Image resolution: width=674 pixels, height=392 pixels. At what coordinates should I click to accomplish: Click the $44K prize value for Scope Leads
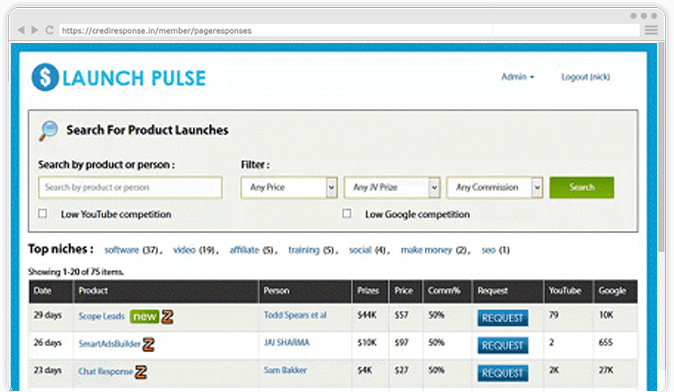pos(367,315)
